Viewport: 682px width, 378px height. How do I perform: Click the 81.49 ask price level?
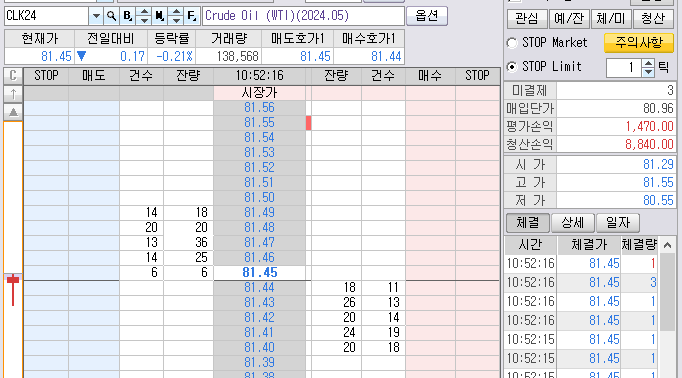coord(259,213)
